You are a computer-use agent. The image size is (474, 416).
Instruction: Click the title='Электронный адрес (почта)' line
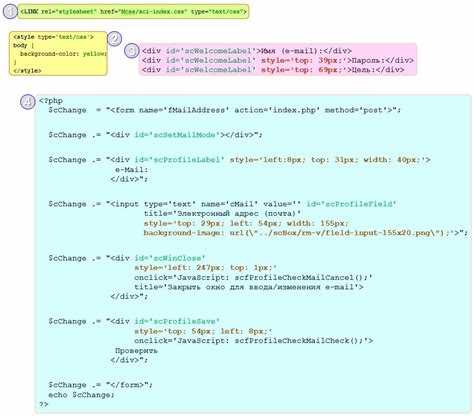tap(222, 213)
